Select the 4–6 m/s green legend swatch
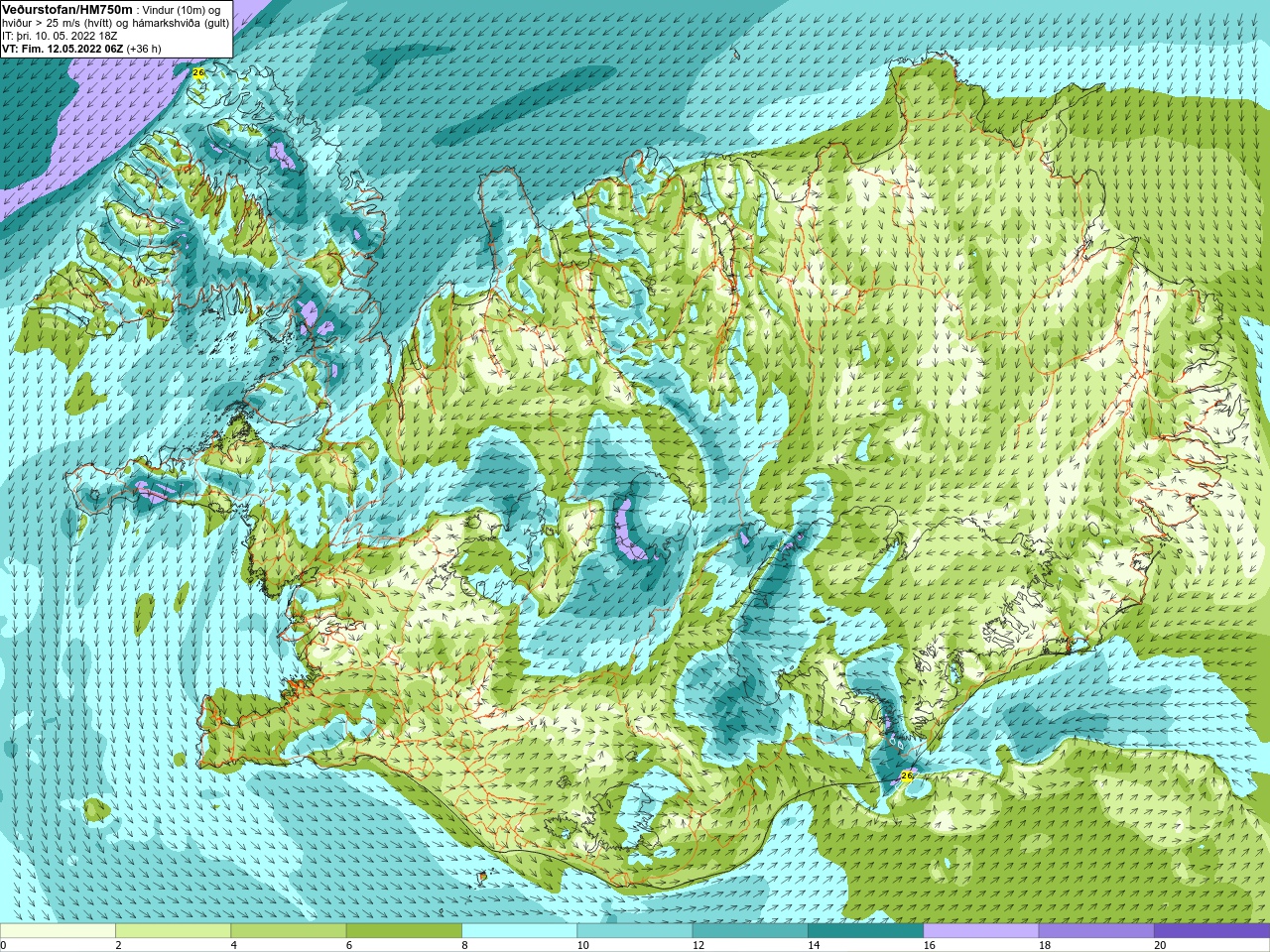Screen dimensions: 1270x952 288,931
